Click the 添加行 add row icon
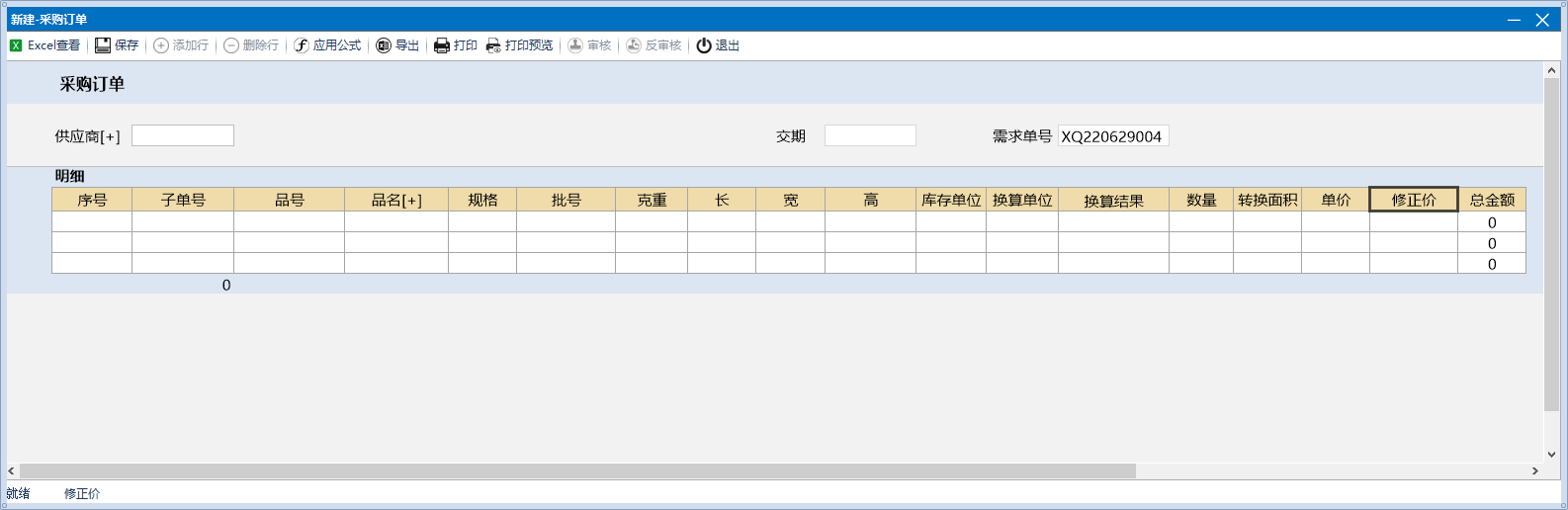 (161, 45)
